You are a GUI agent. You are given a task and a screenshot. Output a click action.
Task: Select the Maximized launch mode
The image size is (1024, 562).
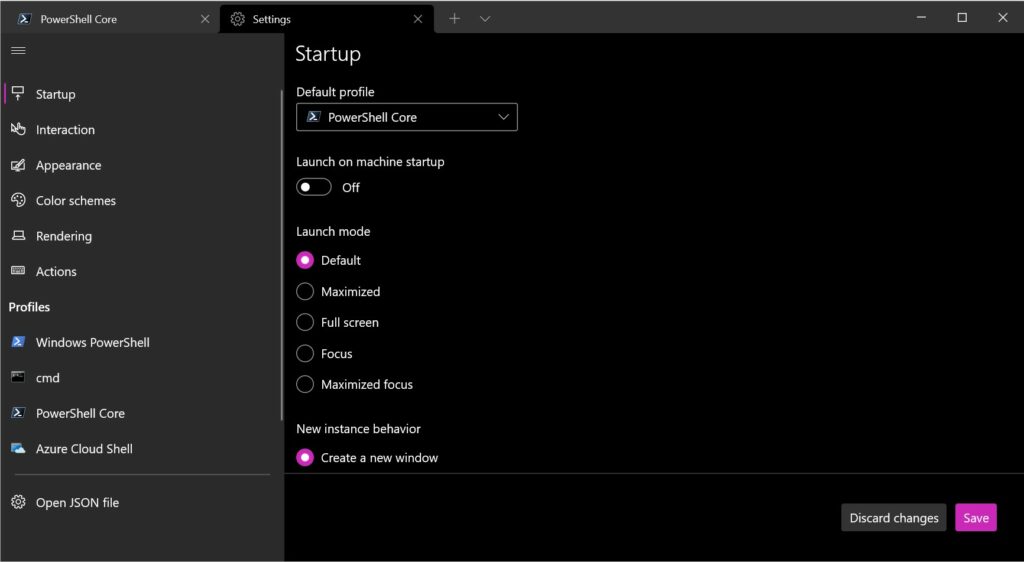(305, 292)
